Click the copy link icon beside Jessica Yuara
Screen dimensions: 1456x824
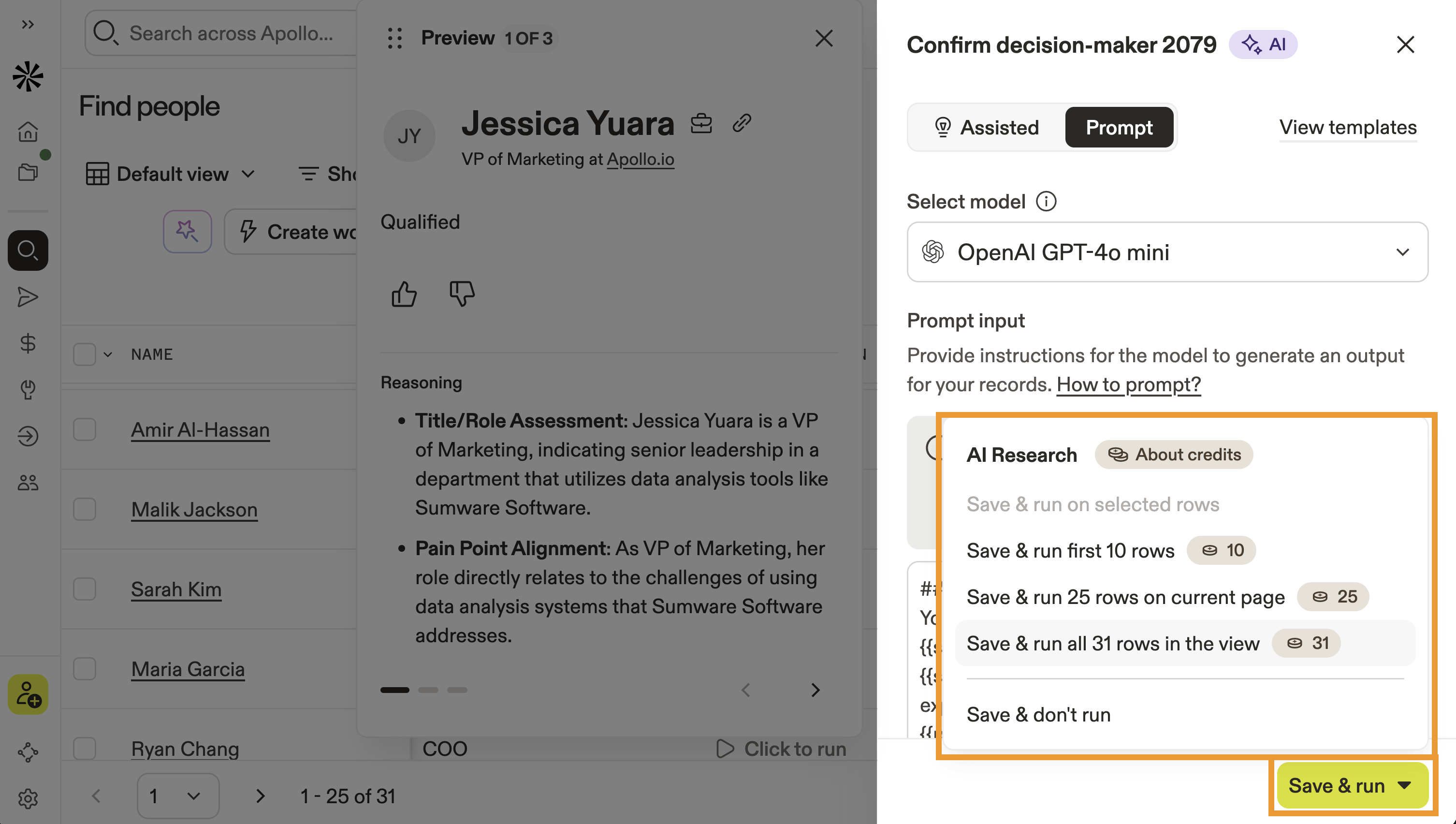point(742,123)
